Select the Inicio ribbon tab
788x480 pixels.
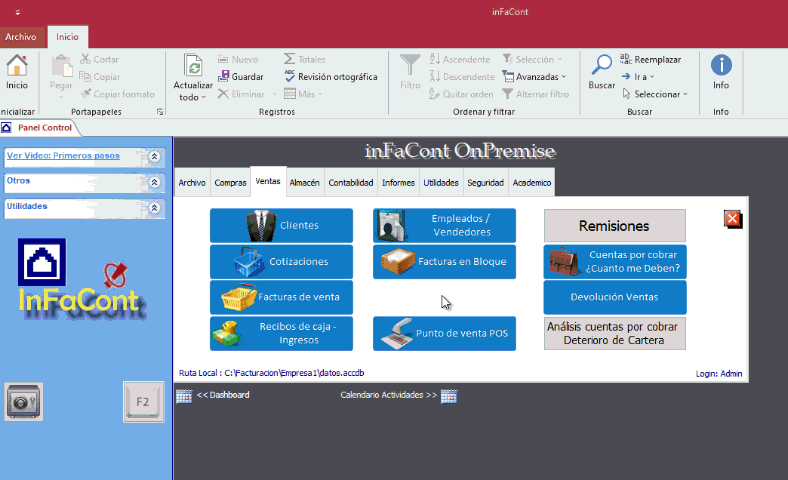tap(67, 37)
